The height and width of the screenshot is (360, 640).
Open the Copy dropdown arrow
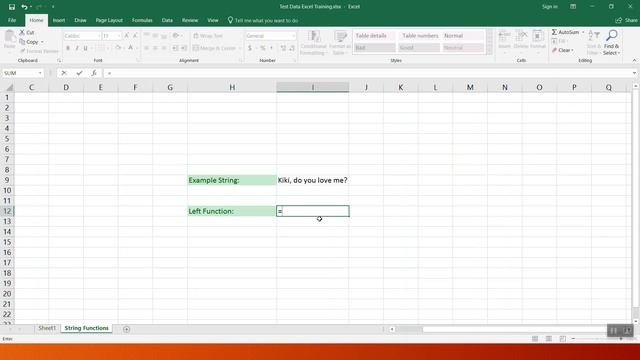click(42, 42)
